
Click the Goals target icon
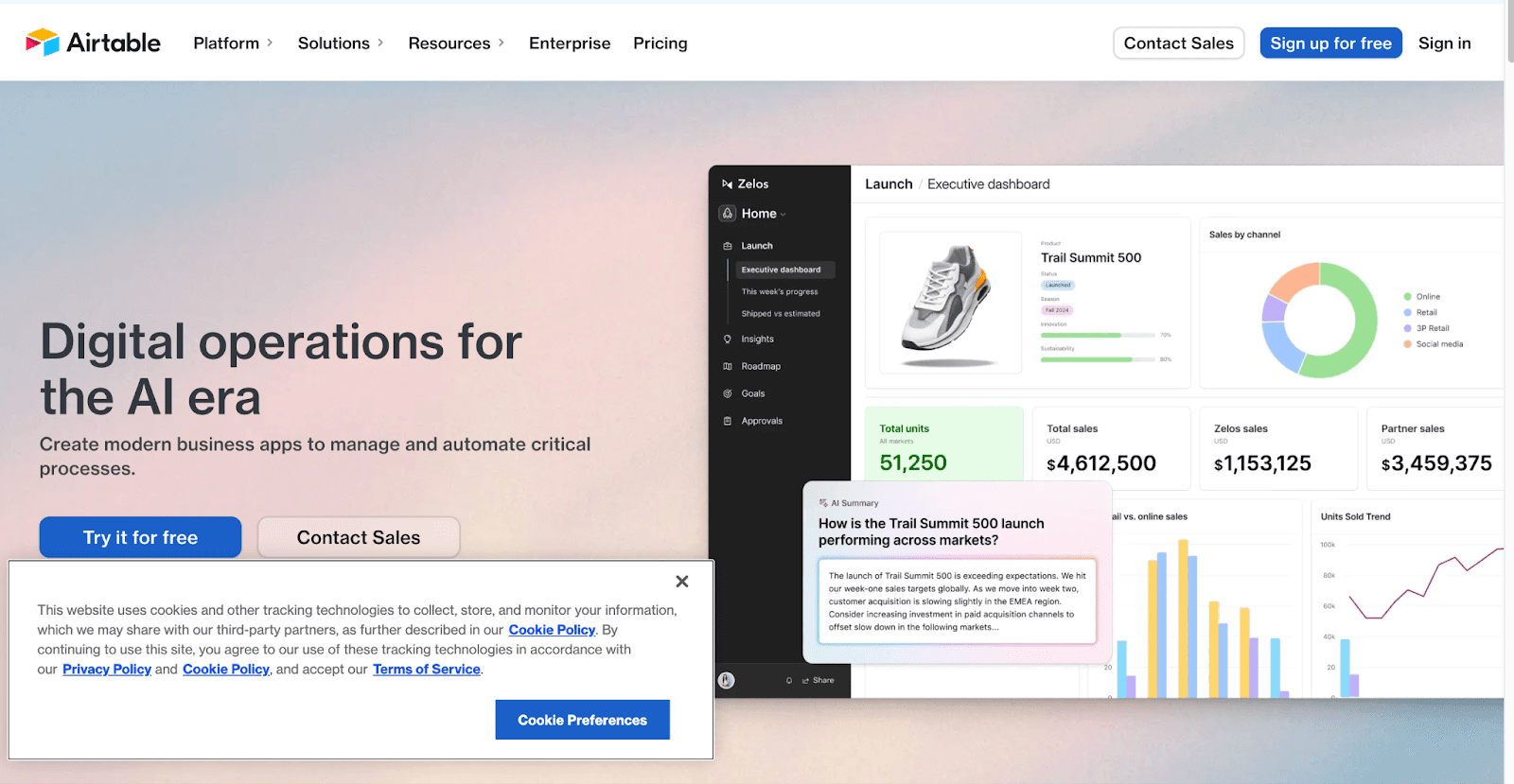pos(728,393)
